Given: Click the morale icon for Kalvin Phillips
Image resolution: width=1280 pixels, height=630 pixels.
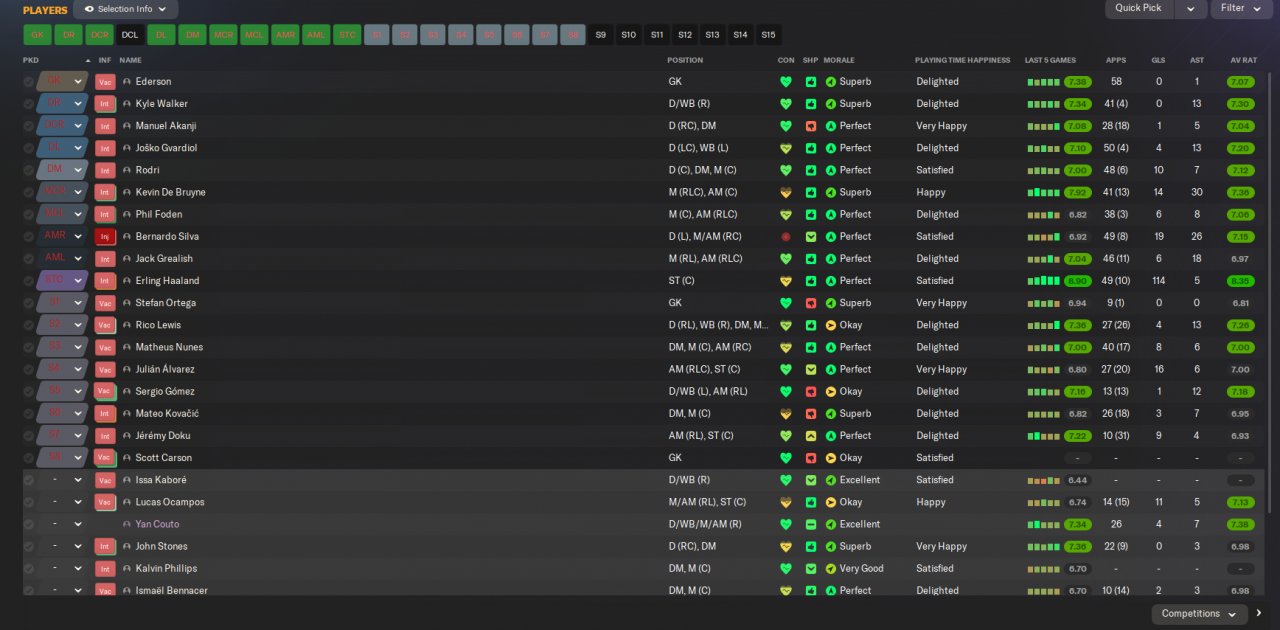Looking at the screenshot, I should (x=830, y=569).
